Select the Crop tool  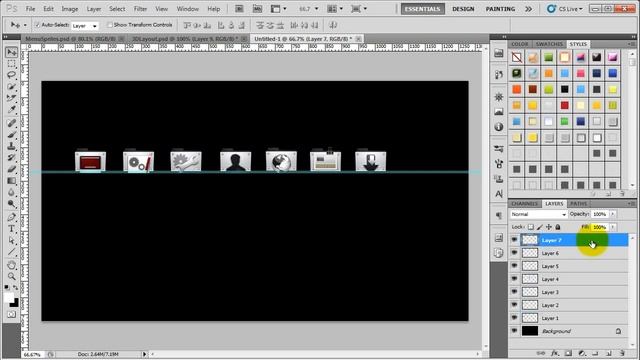11,98
